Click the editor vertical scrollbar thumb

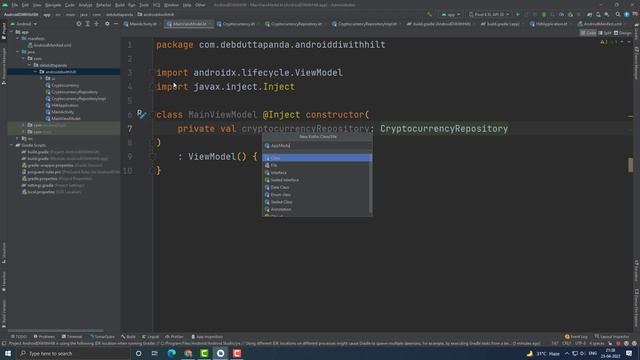coord(630,165)
